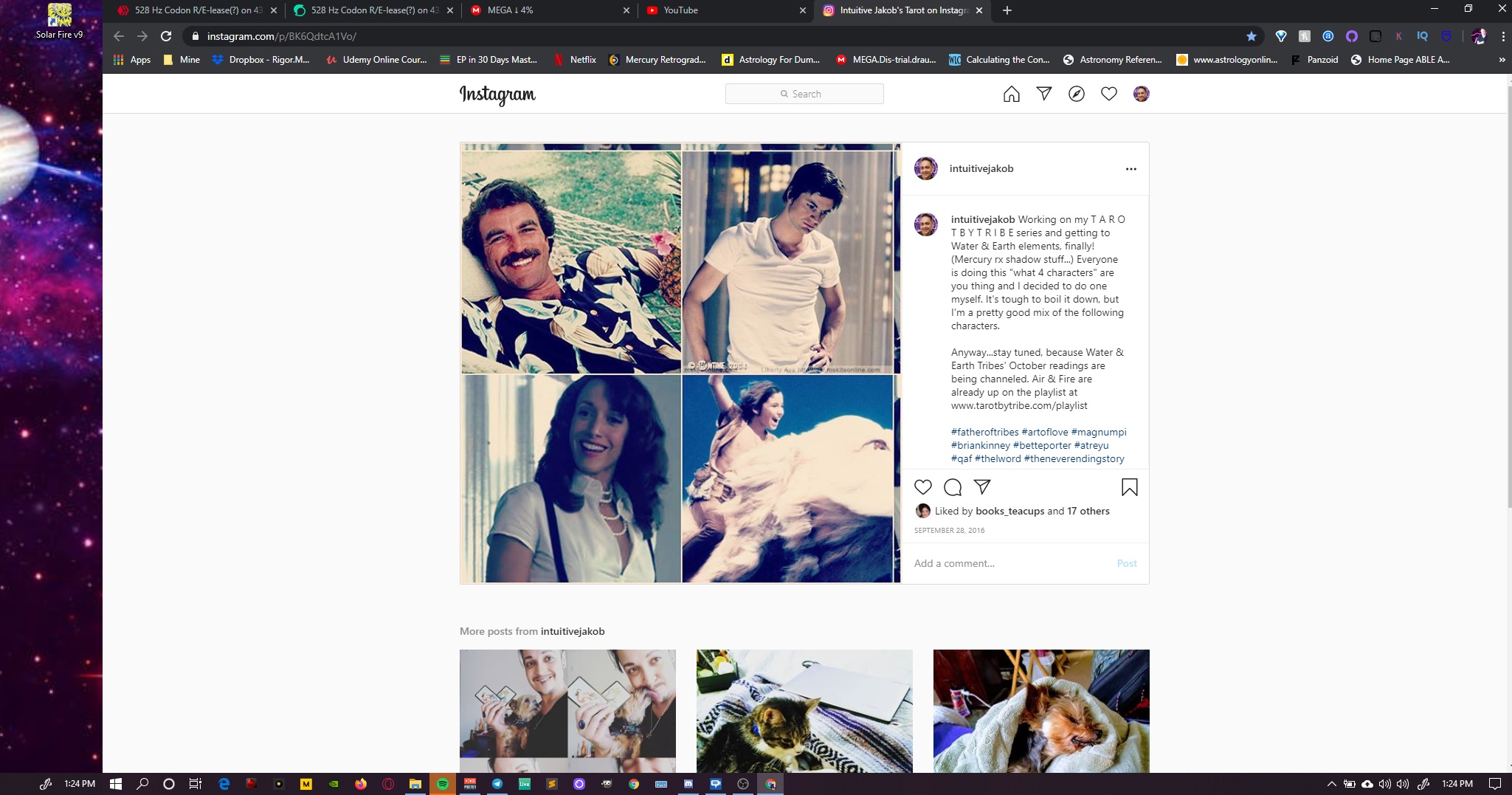The height and width of the screenshot is (795, 1512).
Task: Expand hidden bookmarks overflow chevron
Action: (x=1502, y=60)
